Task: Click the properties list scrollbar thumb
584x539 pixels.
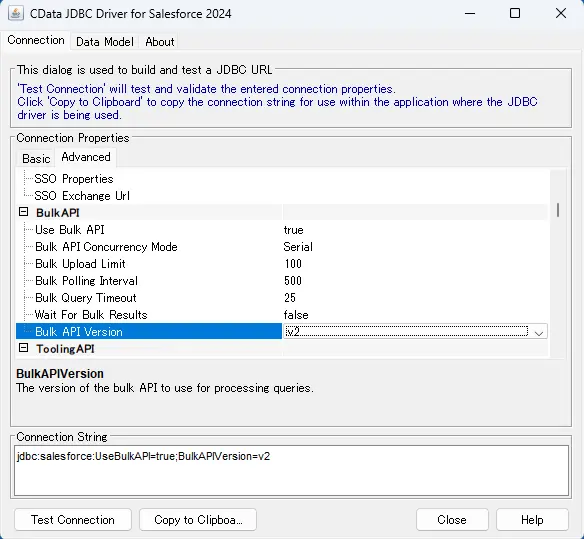Action: pos(558,210)
